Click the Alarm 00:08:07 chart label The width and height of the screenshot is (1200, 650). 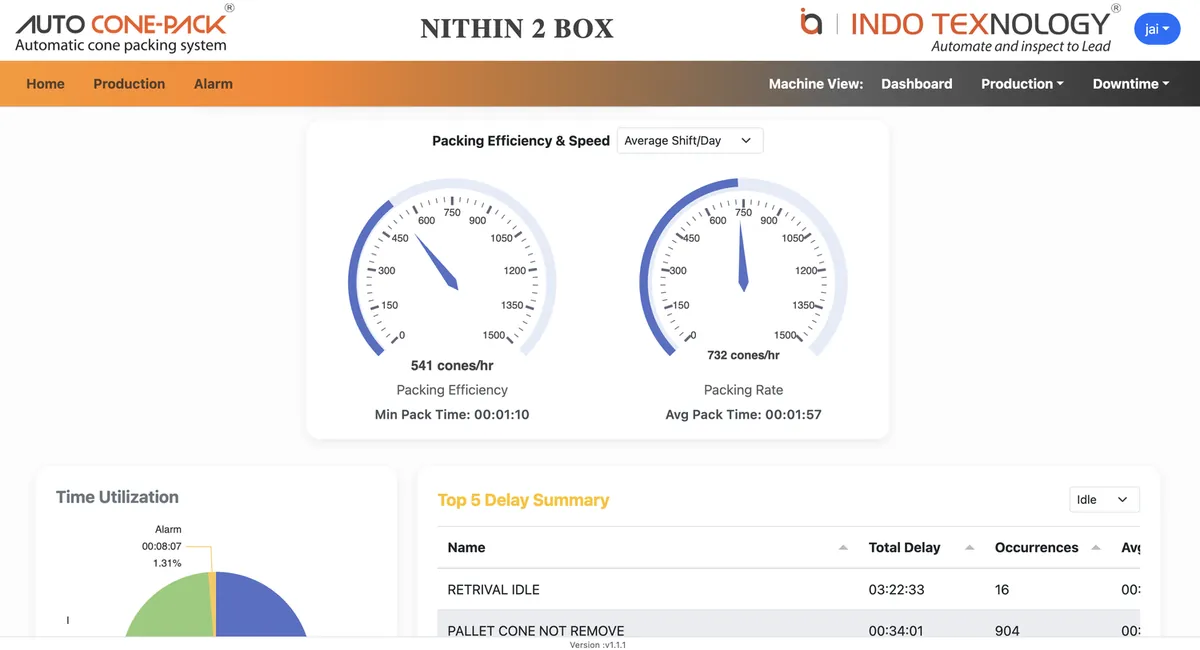click(x=162, y=546)
